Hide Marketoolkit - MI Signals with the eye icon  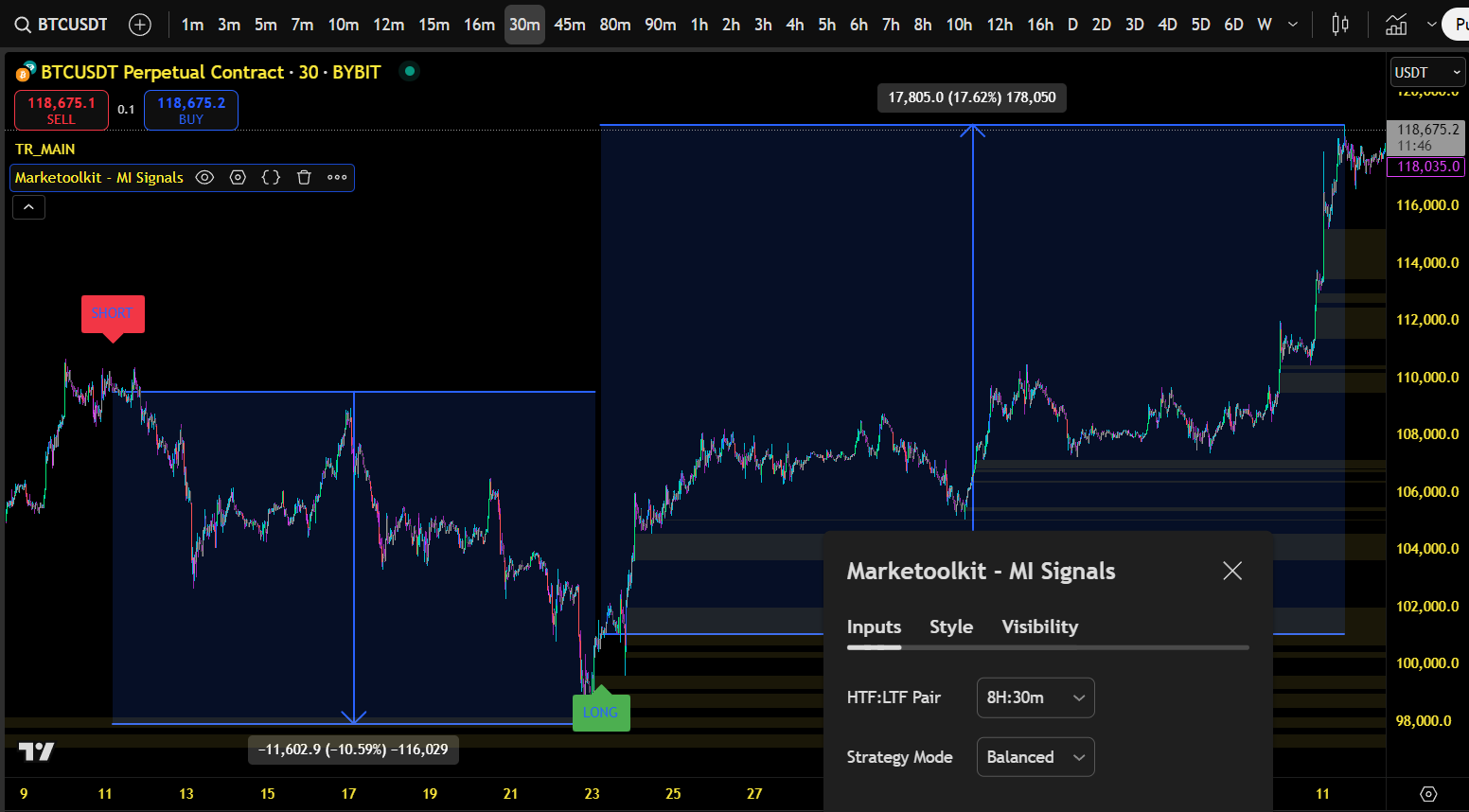click(x=204, y=177)
